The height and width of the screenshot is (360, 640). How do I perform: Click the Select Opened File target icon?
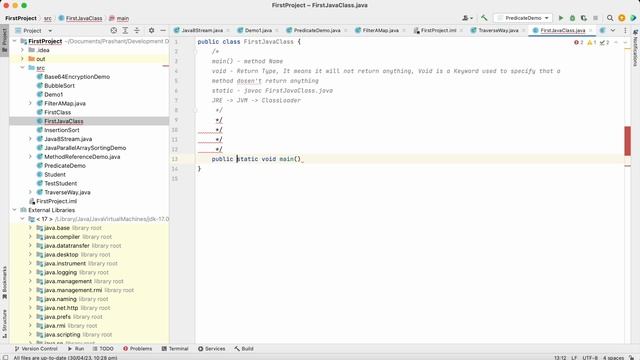pyautogui.click(x=113, y=31)
